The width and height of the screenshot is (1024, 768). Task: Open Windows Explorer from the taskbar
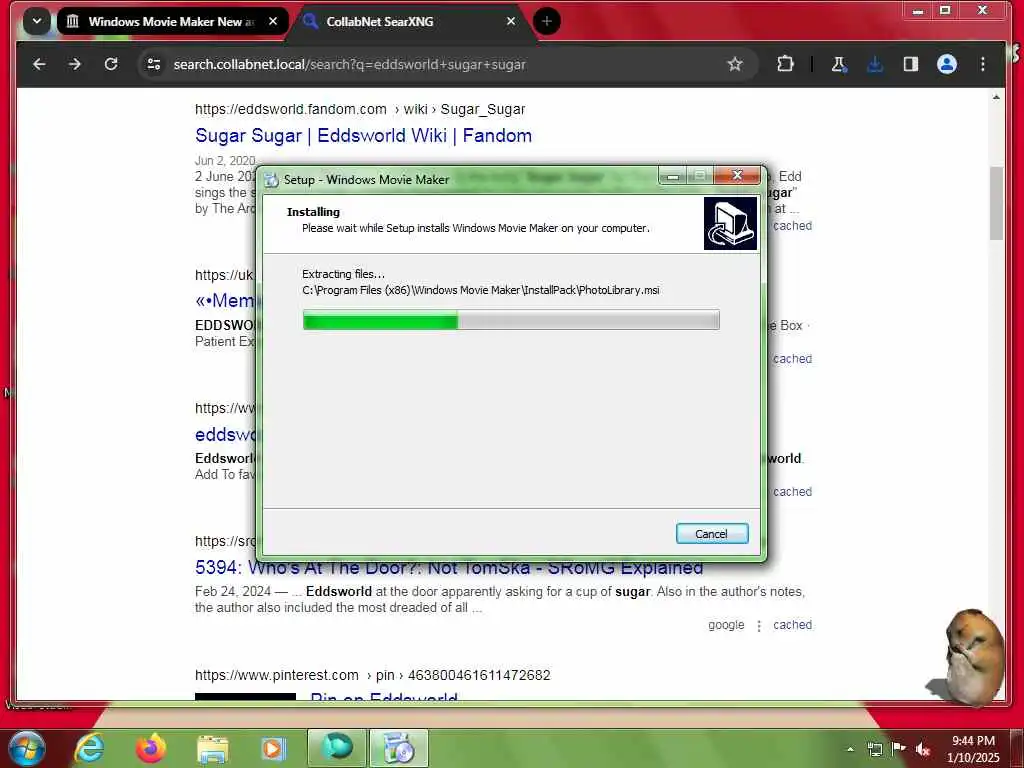[212, 748]
